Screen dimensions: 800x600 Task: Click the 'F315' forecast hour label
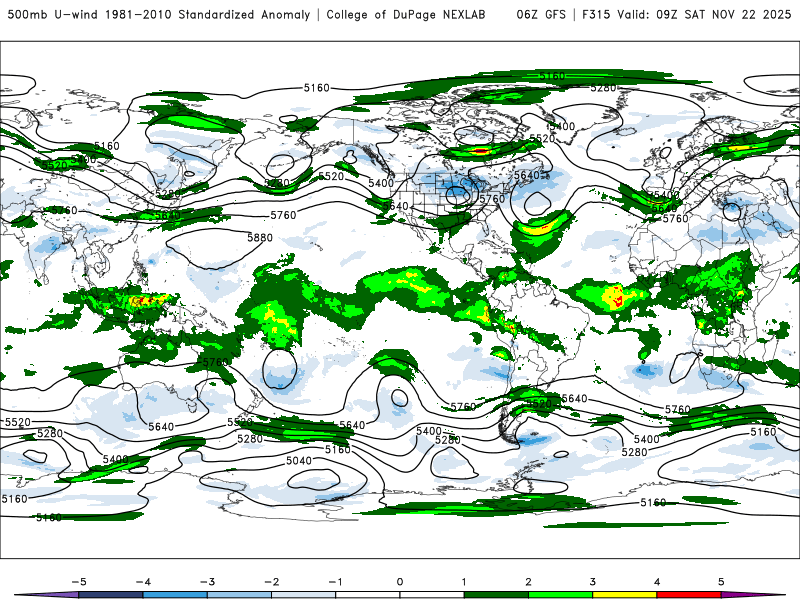coord(596,14)
